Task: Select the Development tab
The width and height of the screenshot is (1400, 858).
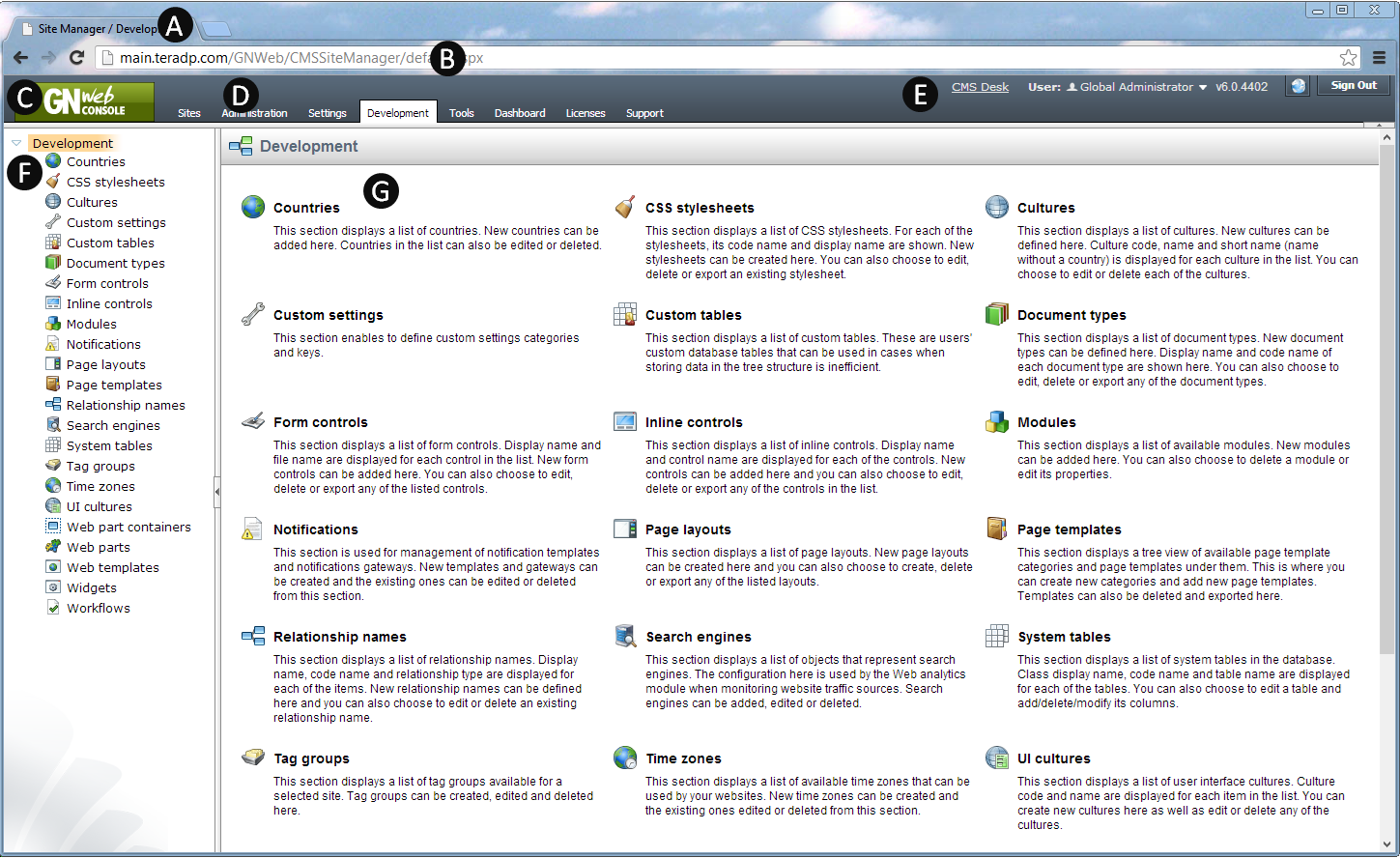Action: 398,112
